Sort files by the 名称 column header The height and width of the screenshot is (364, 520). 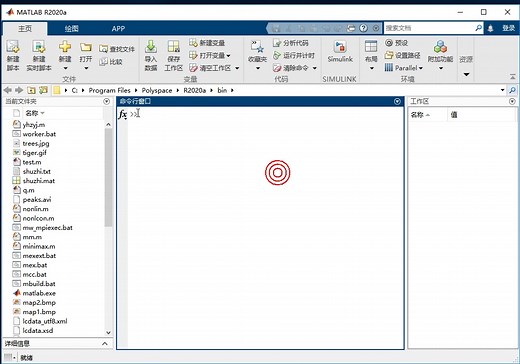(35, 113)
